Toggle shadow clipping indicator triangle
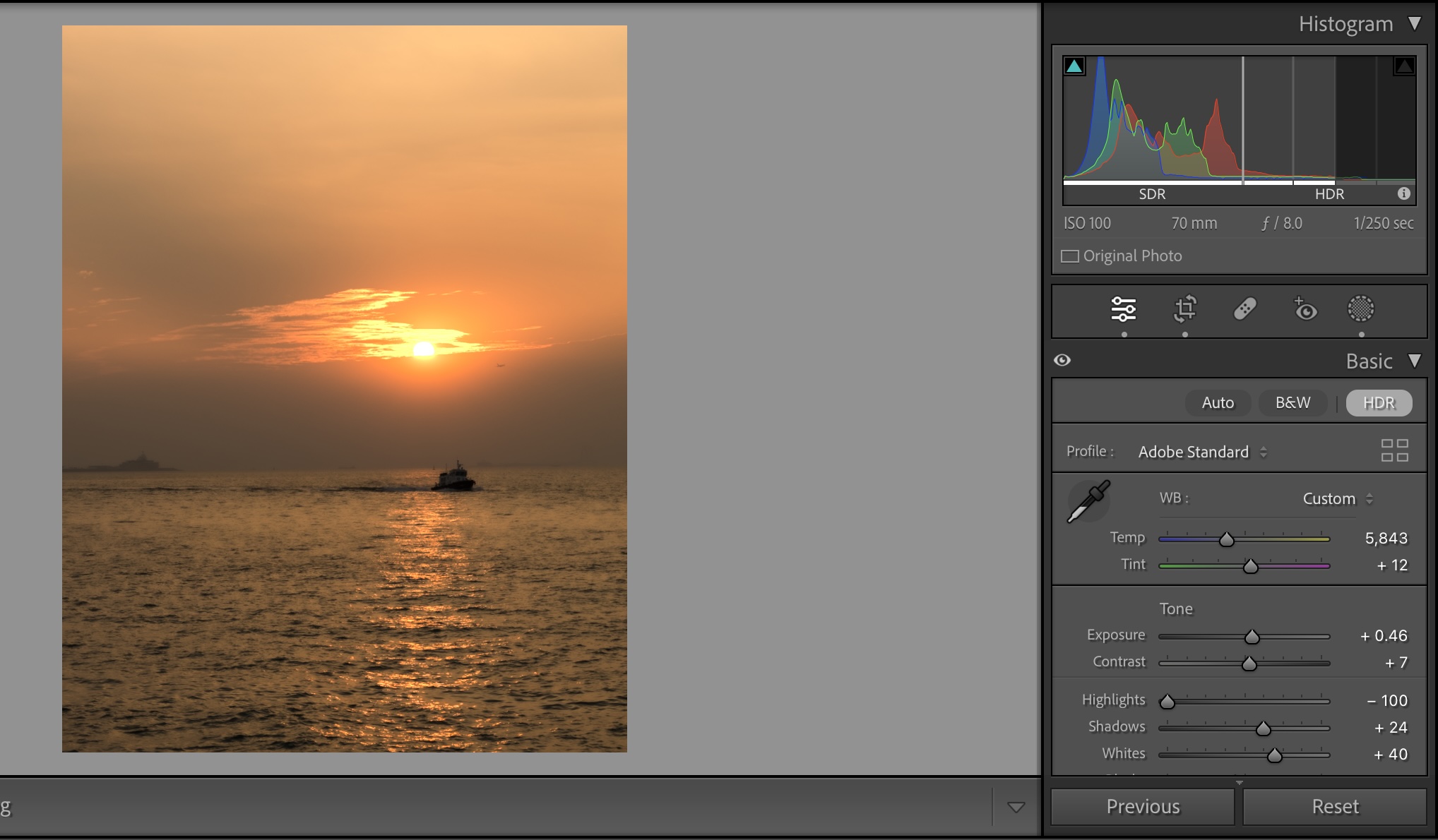 (1074, 66)
